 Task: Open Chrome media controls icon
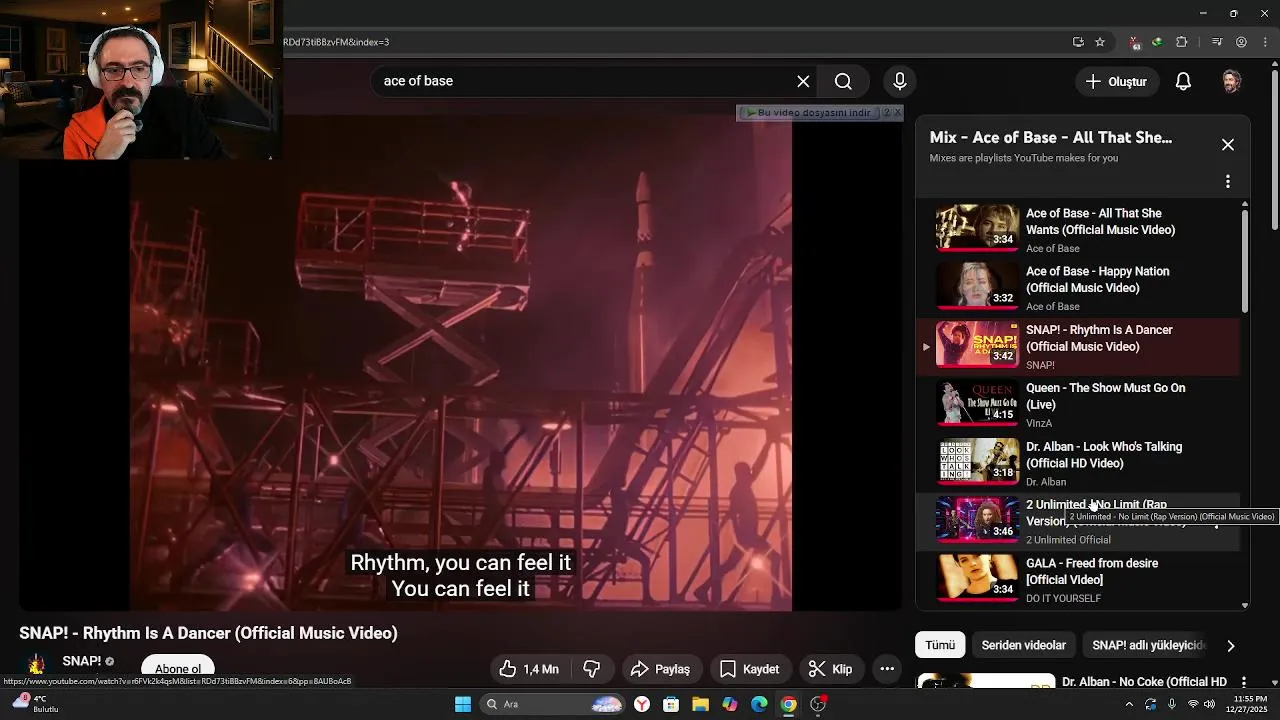click(x=1217, y=42)
